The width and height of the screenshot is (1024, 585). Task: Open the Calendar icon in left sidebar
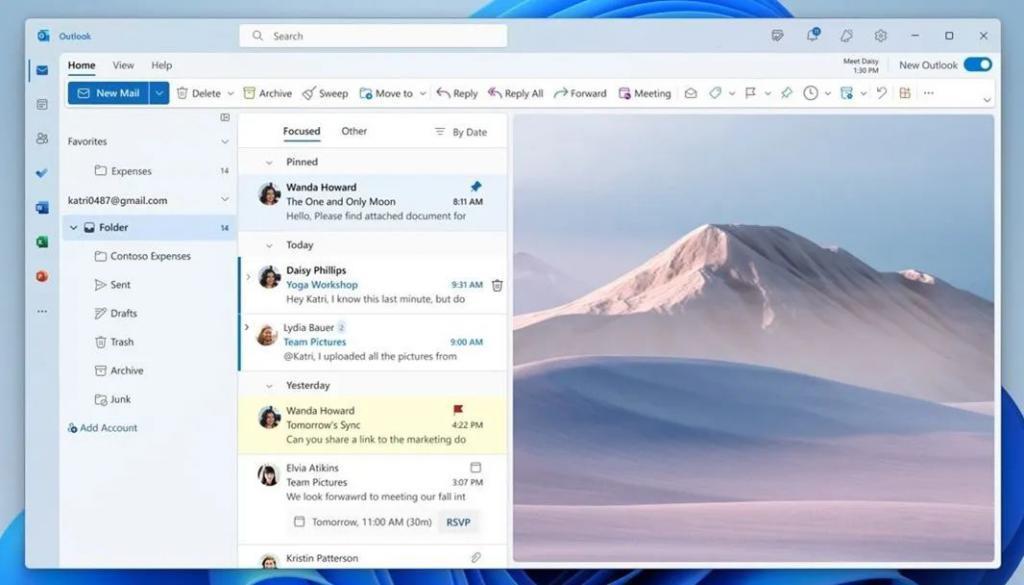[42, 104]
